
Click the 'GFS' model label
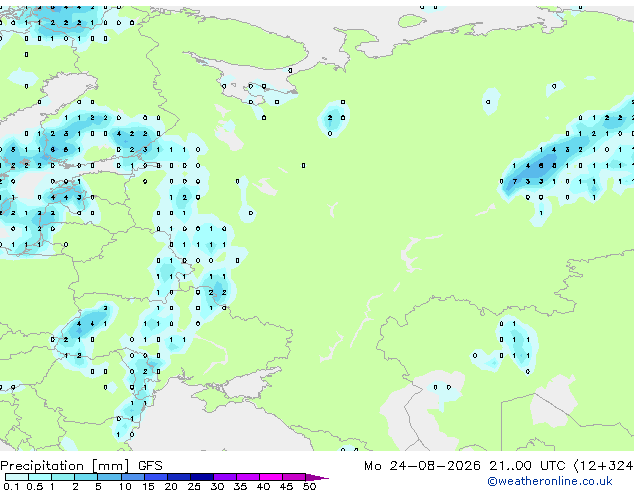[150, 466]
